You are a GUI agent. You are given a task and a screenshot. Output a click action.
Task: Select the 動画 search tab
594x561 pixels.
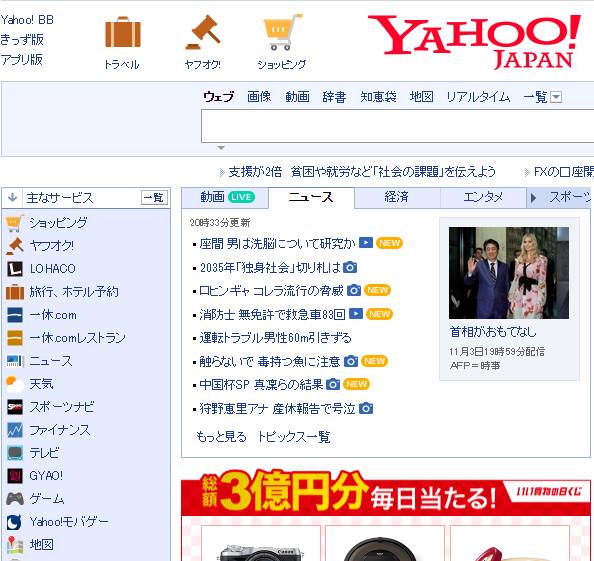pos(297,97)
